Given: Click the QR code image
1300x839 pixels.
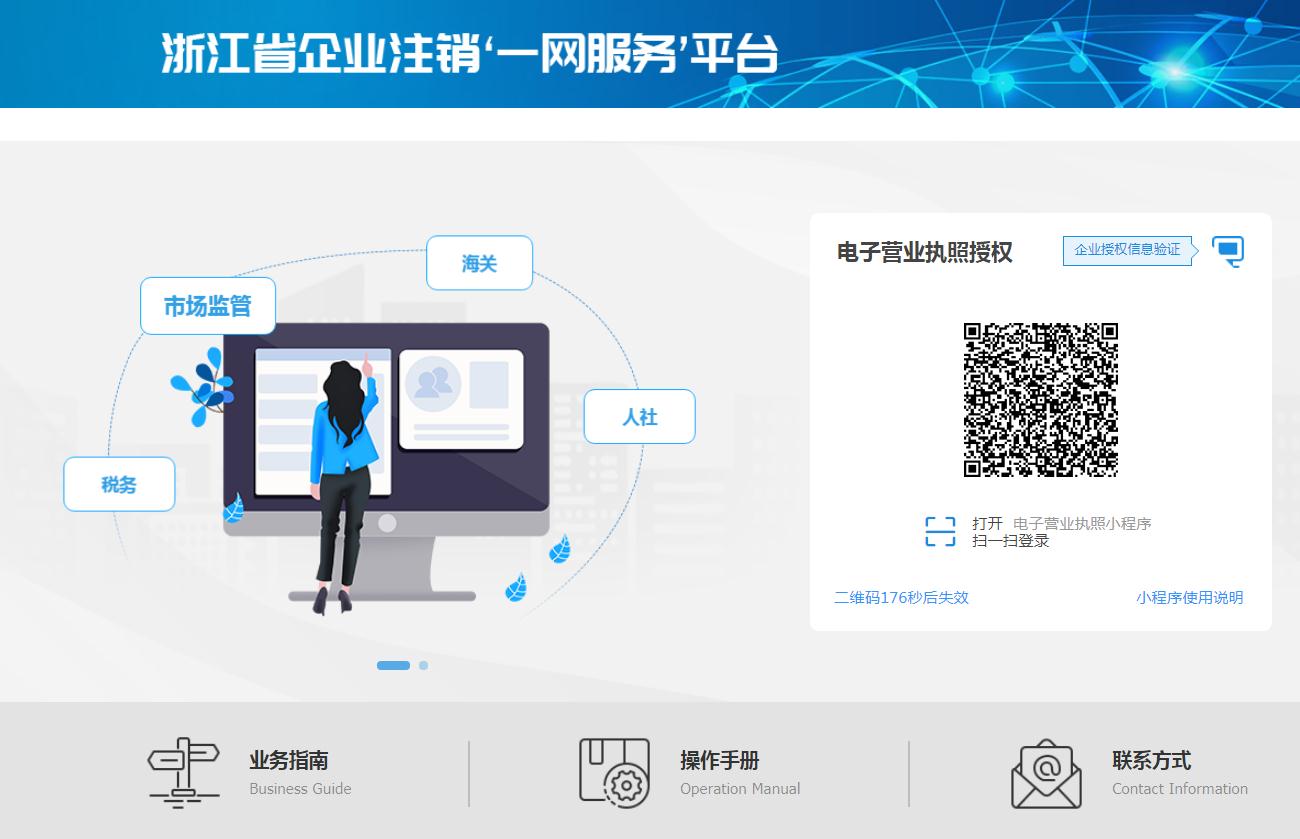Looking at the screenshot, I should coord(1040,400).
